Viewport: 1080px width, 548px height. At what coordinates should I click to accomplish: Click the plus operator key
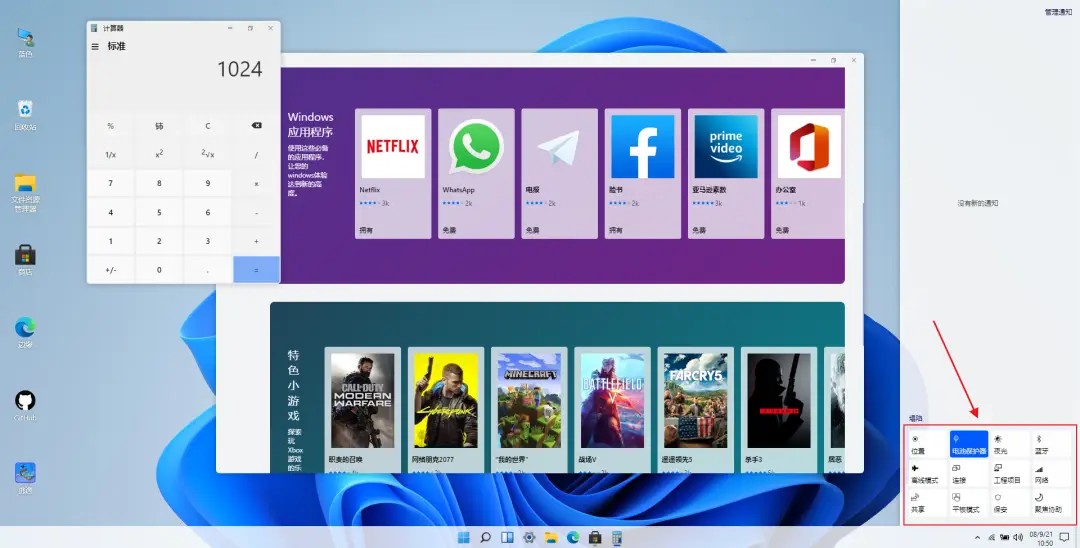pyautogui.click(x=256, y=241)
